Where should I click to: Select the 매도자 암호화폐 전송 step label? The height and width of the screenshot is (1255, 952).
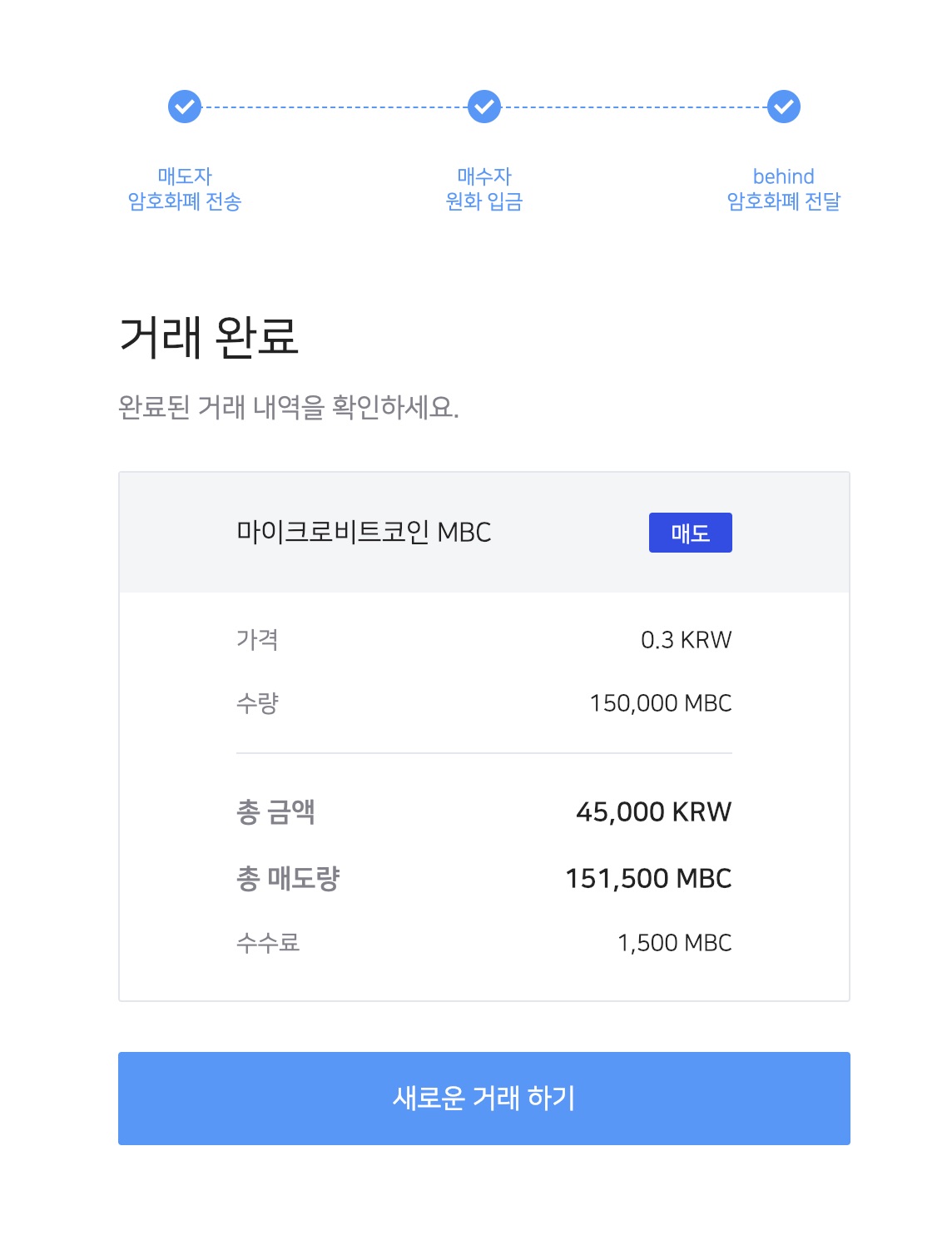[185, 189]
